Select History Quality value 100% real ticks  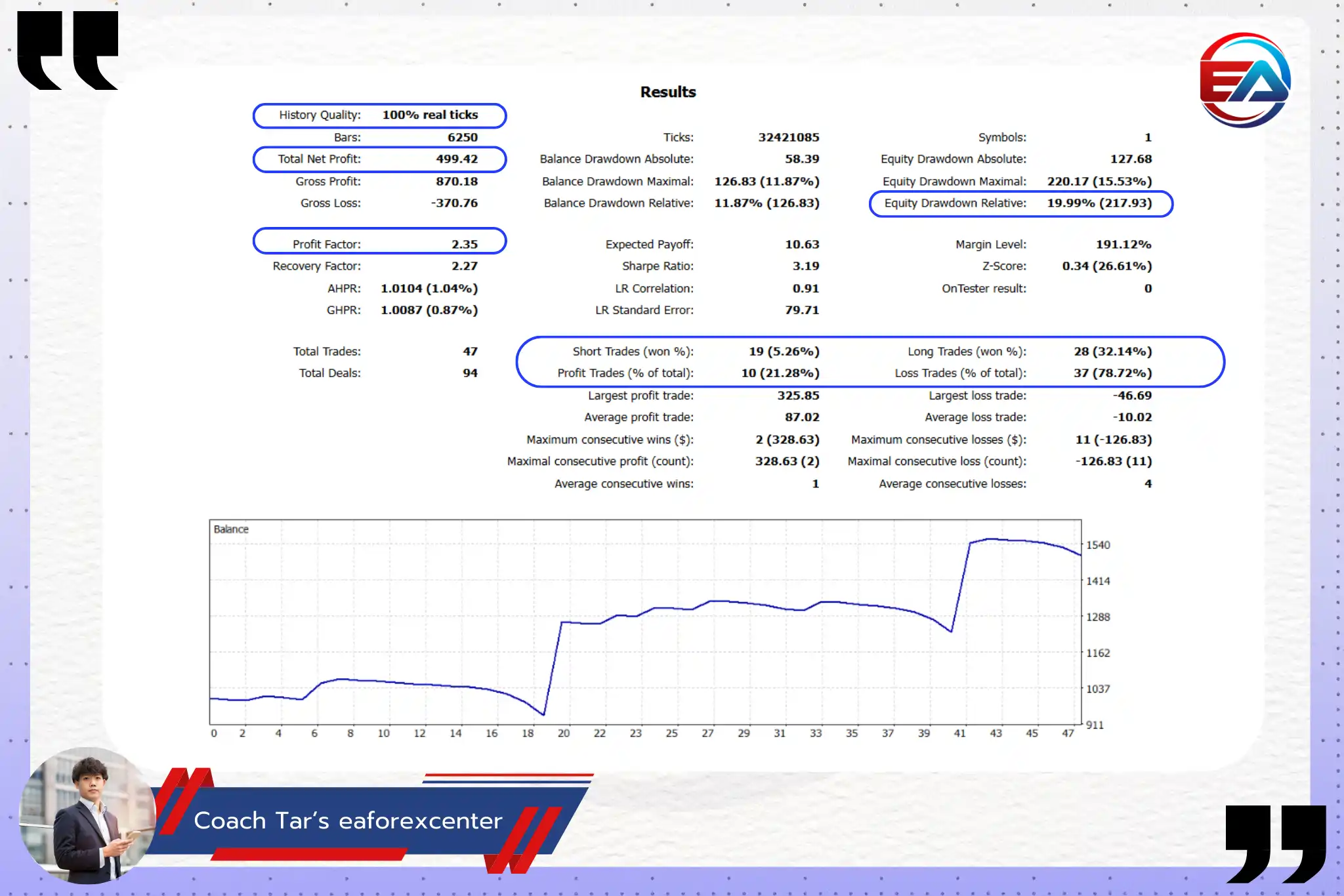pyautogui.click(x=430, y=115)
